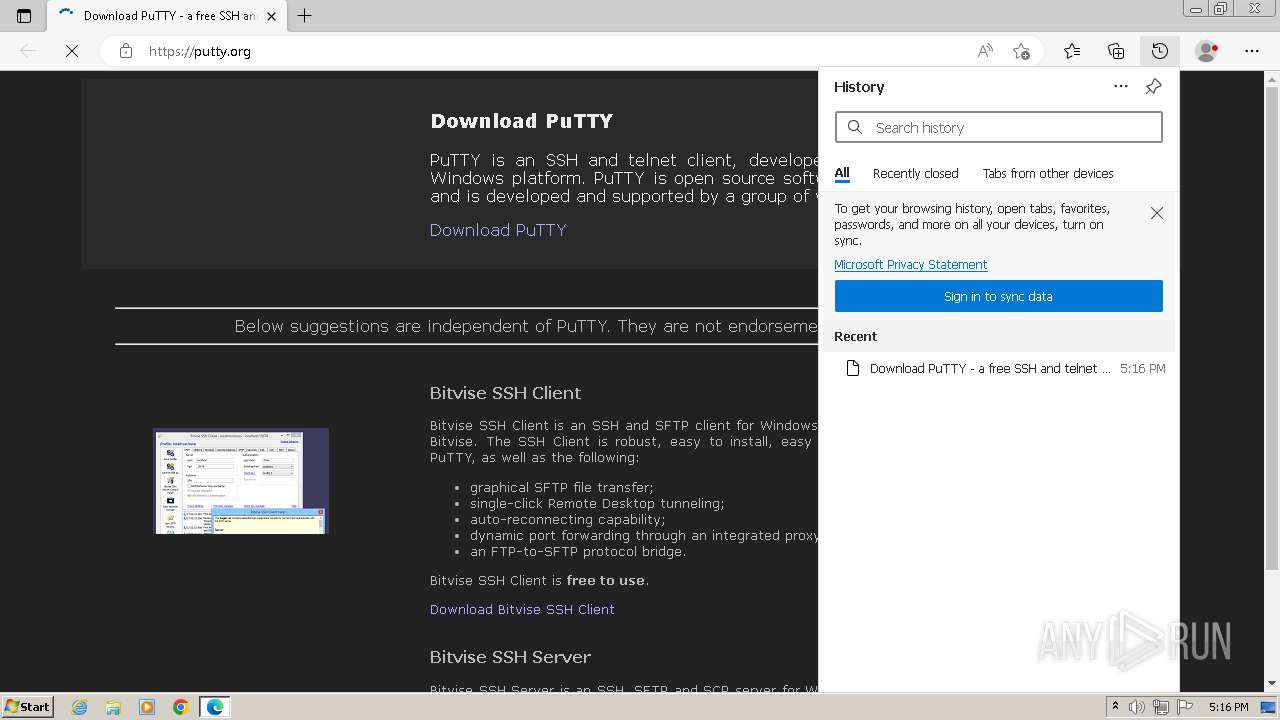Switch to Tabs from other devices
The height and width of the screenshot is (720, 1280).
pos(1048,173)
